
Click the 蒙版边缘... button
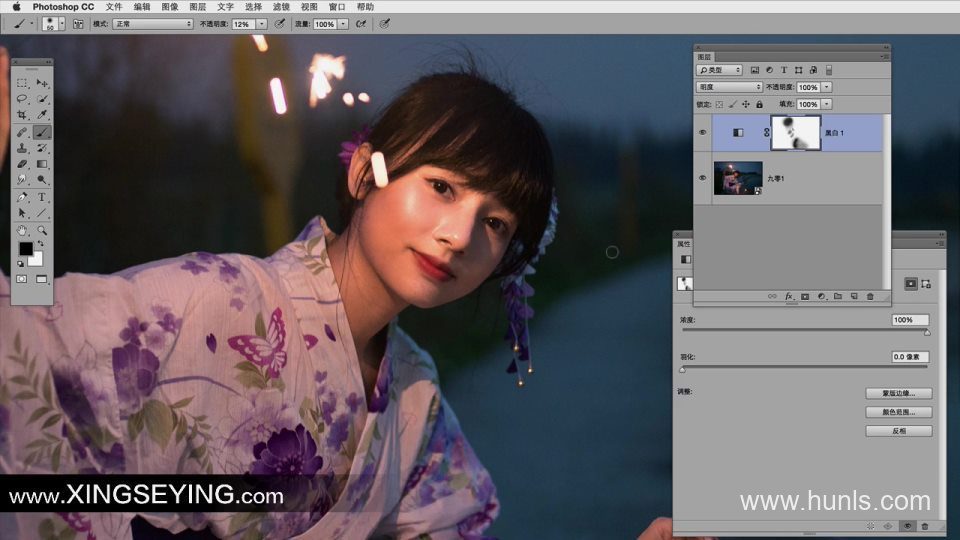coord(899,393)
